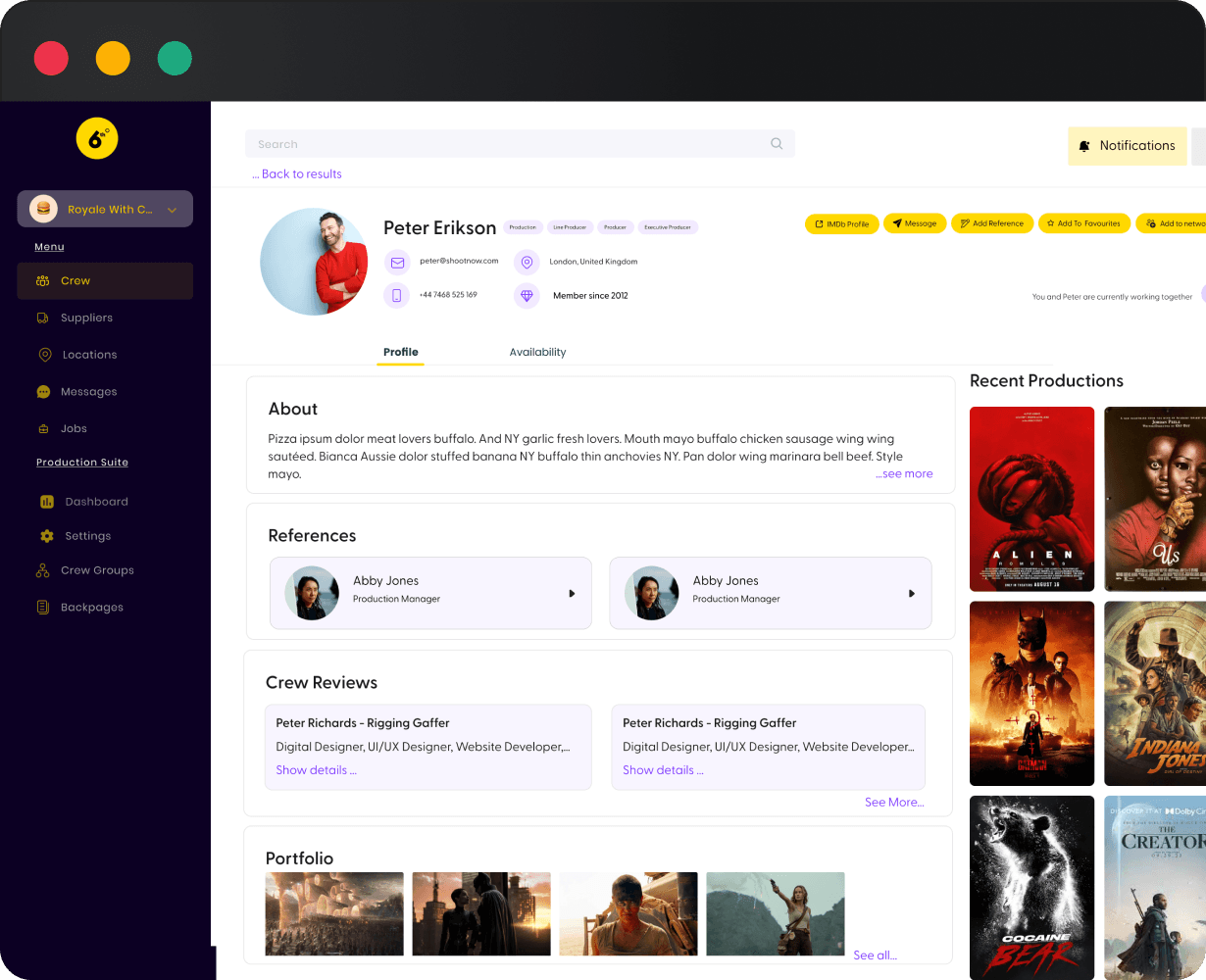Image resolution: width=1206 pixels, height=980 pixels.
Task: Open the Portfolio image with woman aiming gun
Action: 776,914
